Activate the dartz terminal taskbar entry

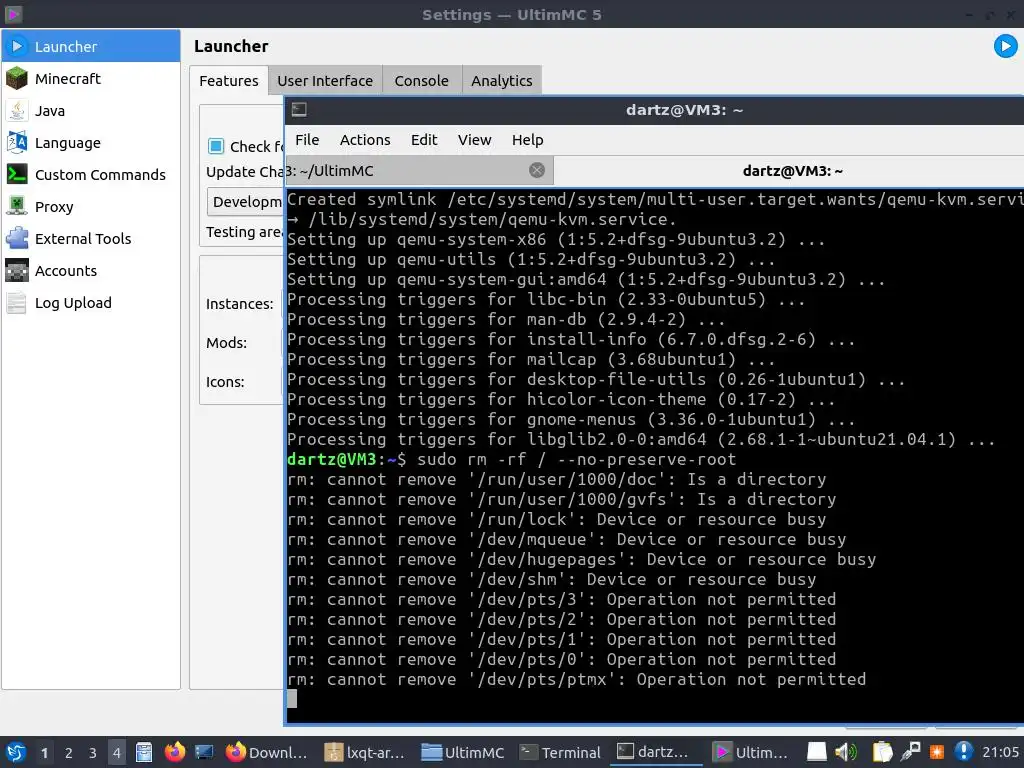[656, 752]
